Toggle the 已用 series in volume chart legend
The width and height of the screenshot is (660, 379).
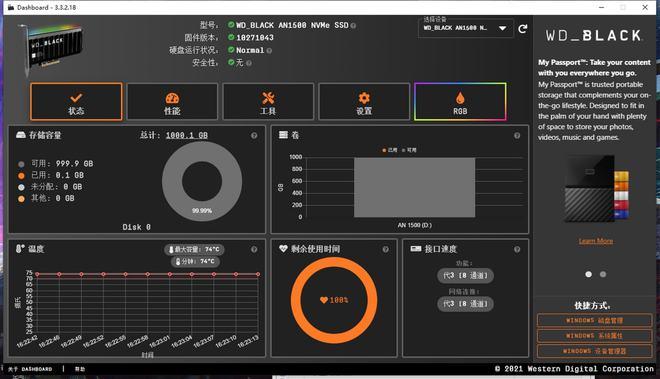390,150
